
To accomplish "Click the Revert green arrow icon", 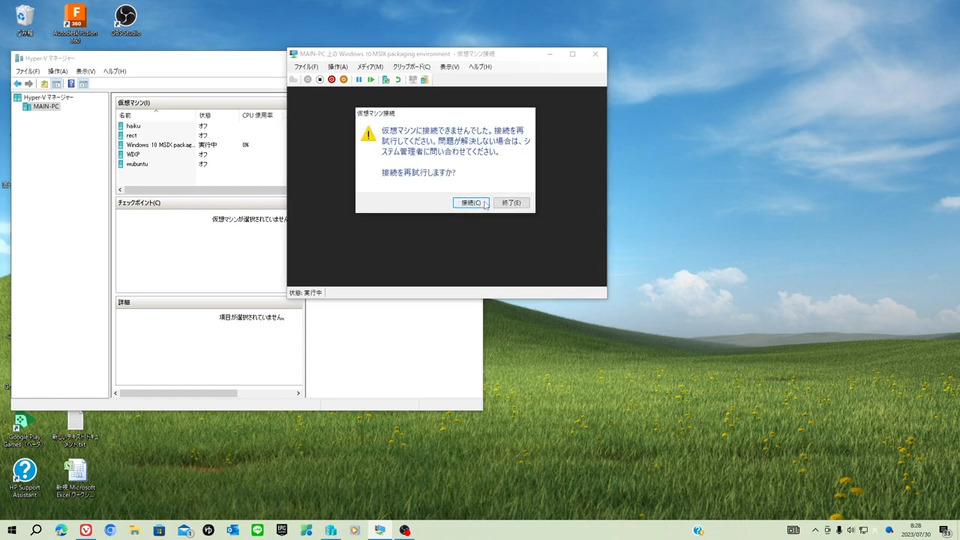I will pyautogui.click(x=397, y=79).
